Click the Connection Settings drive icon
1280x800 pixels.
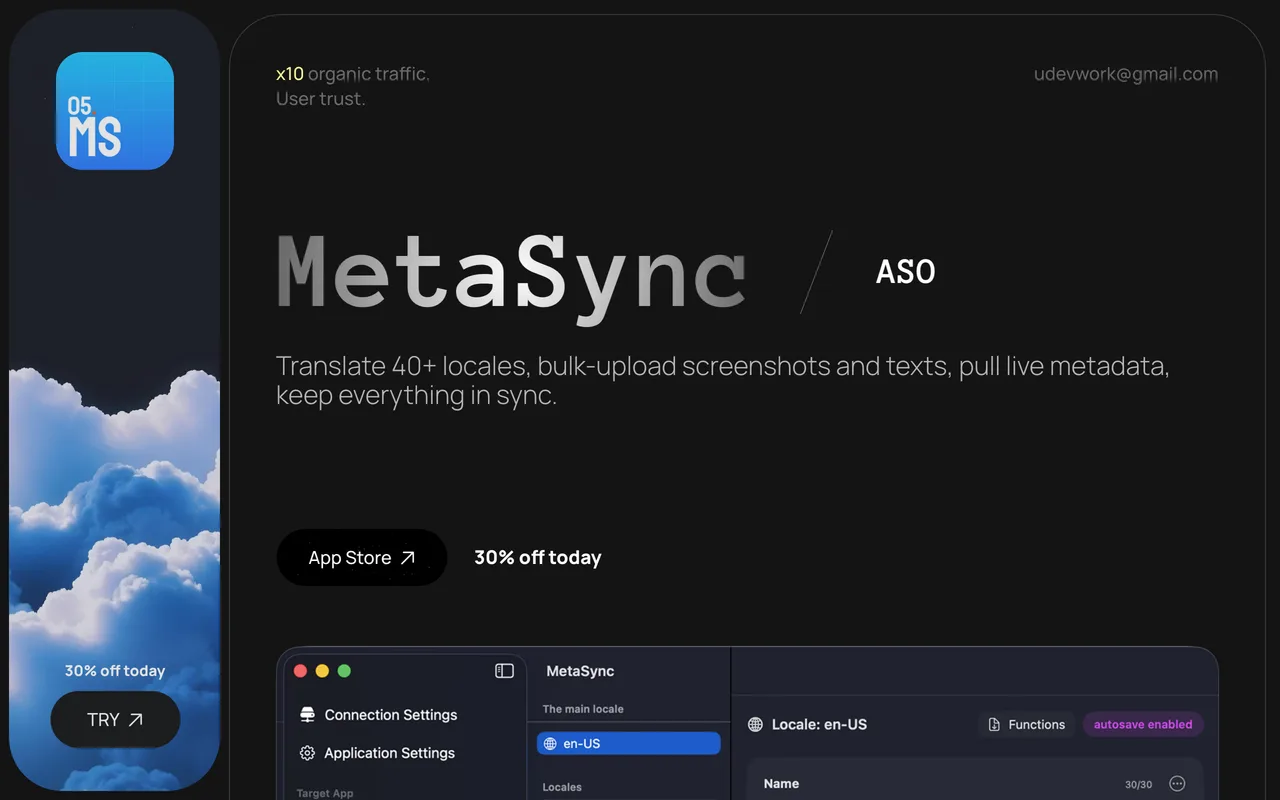[307, 715]
